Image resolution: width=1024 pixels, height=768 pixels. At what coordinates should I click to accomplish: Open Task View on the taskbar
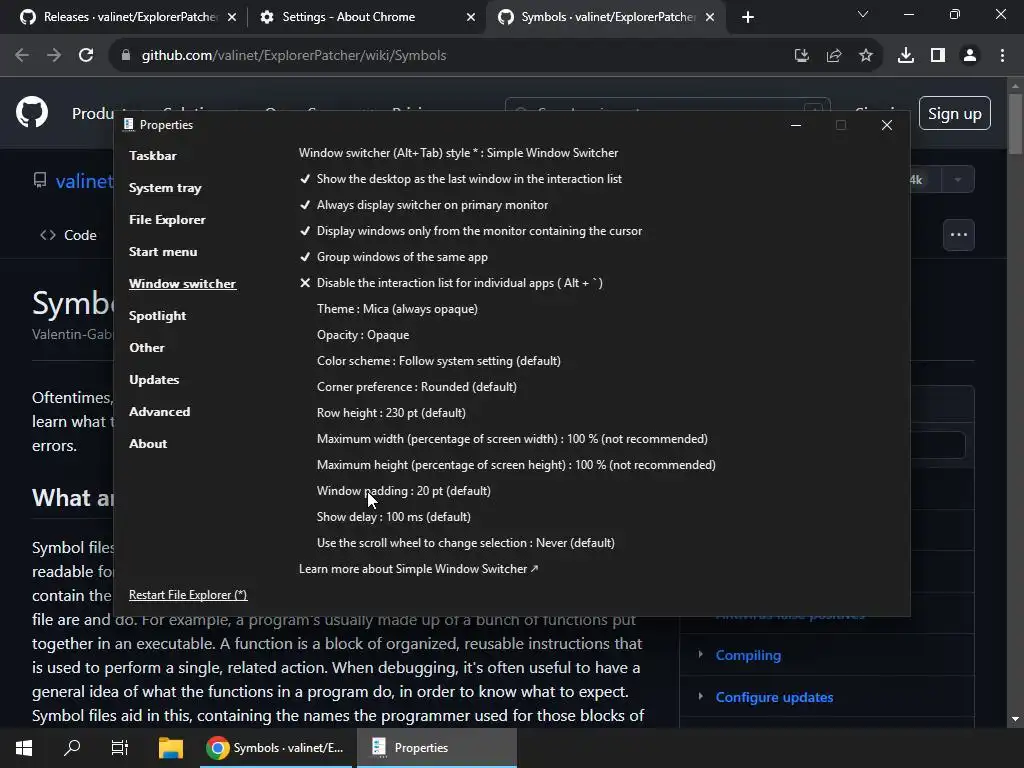tap(120, 748)
